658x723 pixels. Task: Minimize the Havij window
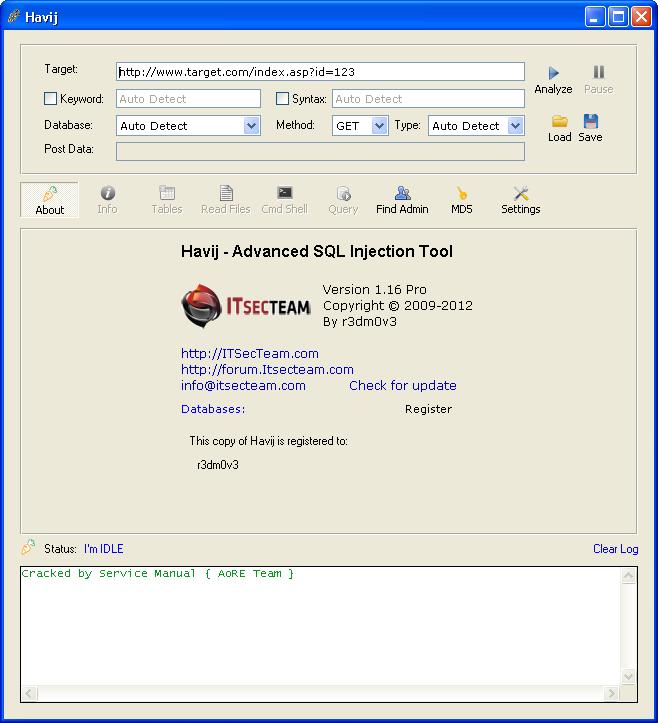[595, 17]
